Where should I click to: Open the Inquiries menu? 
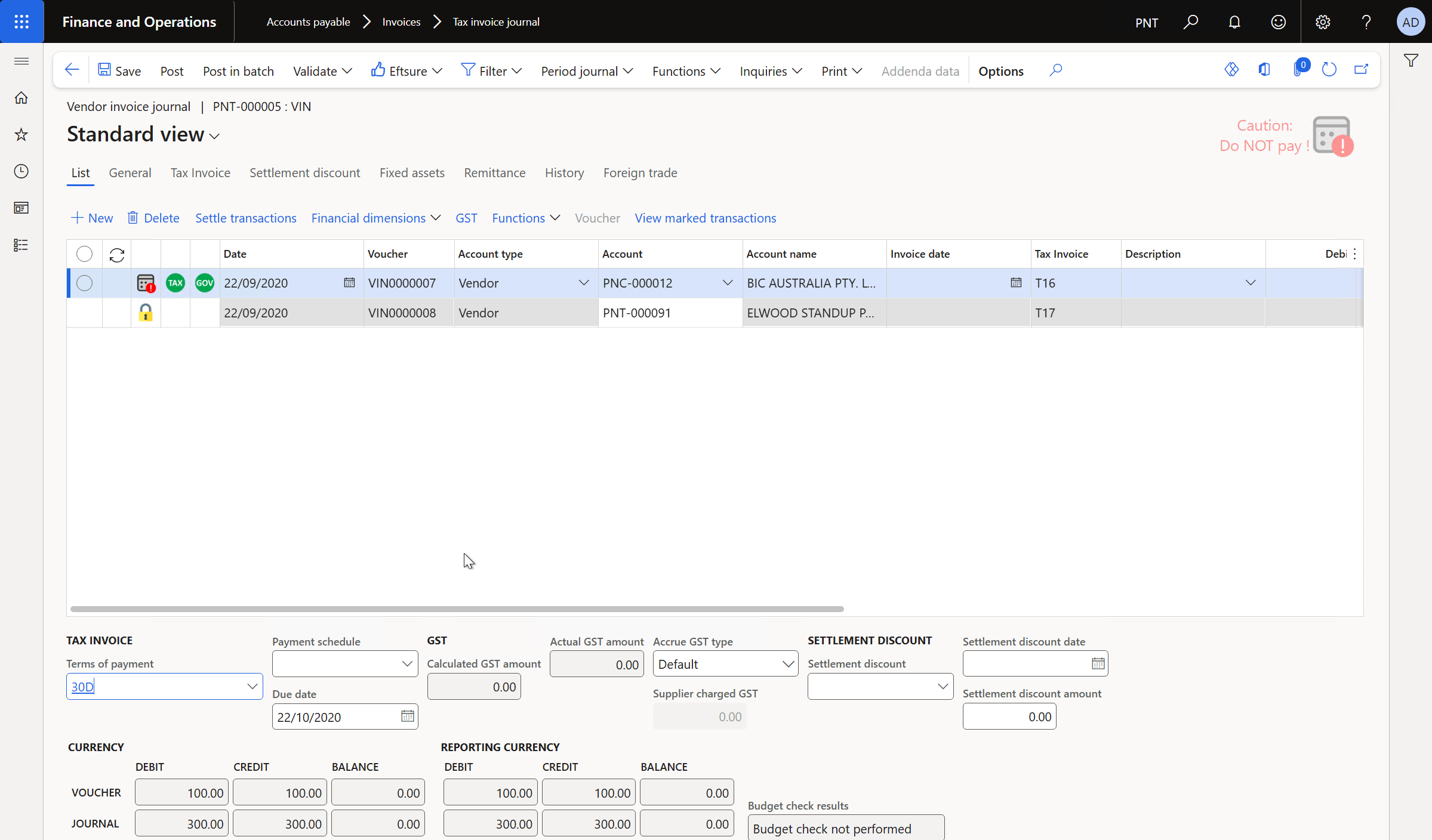click(770, 70)
